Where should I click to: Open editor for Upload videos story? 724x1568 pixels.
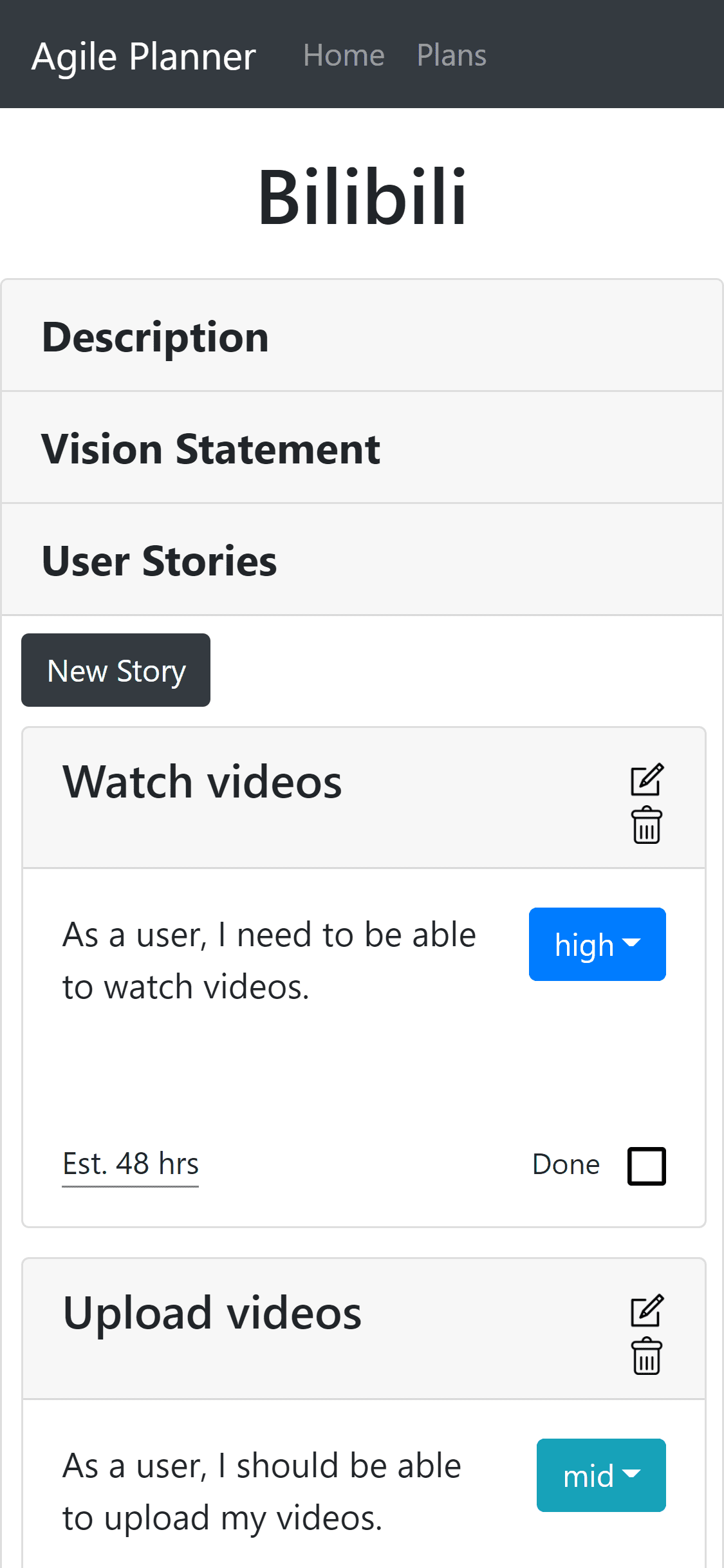click(x=646, y=1311)
